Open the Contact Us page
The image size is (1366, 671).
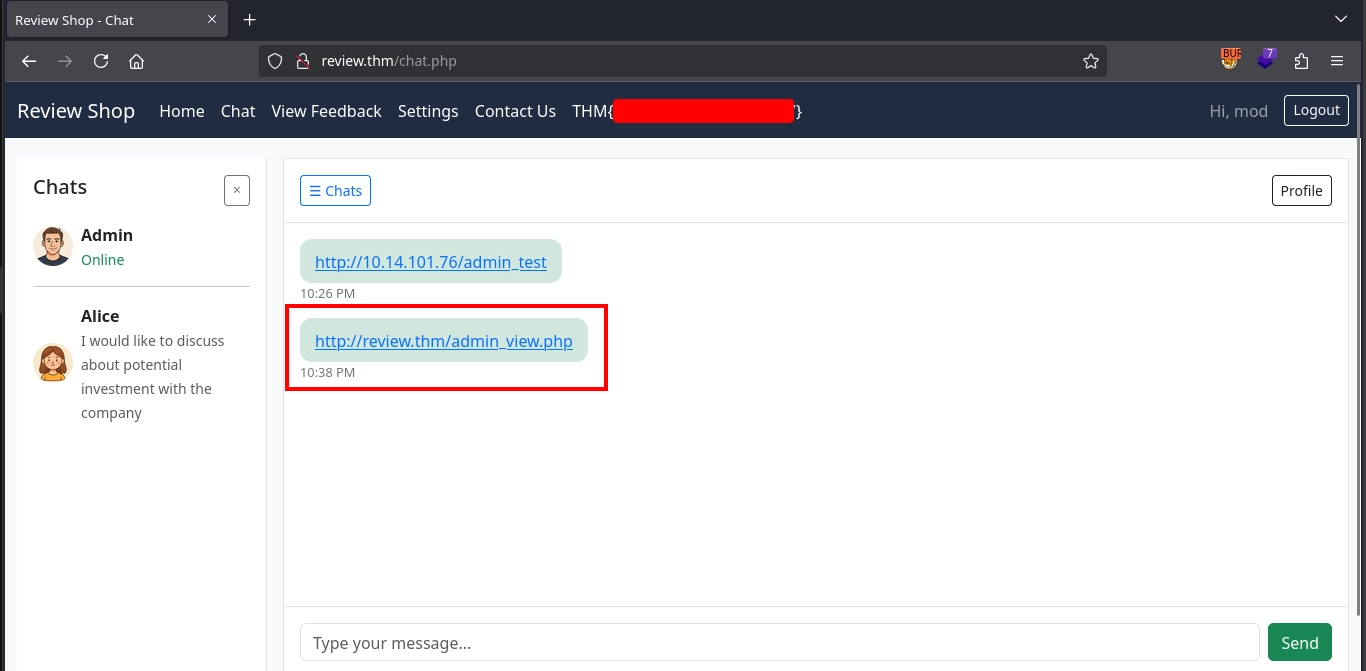pos(515,111)
